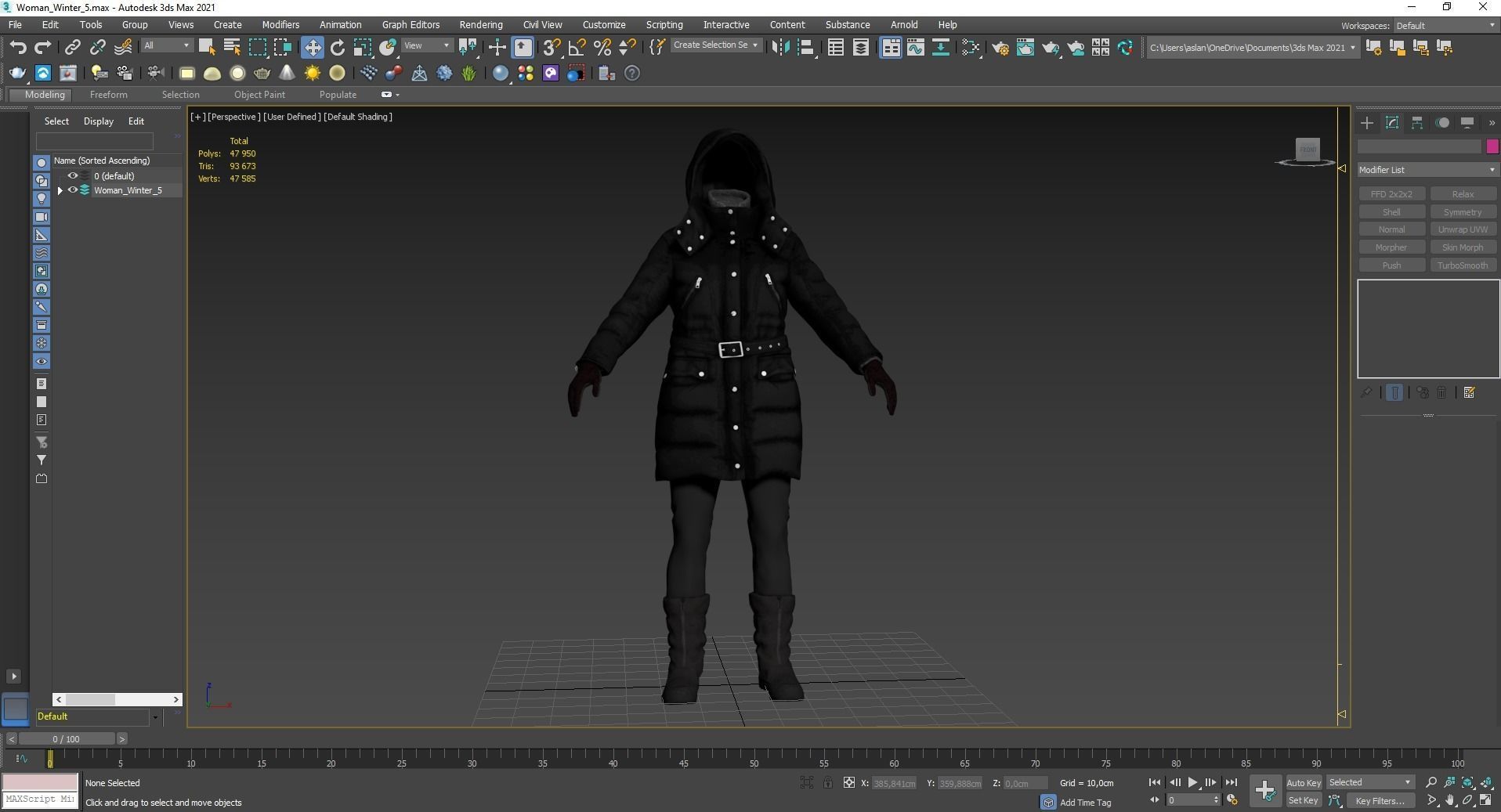Open the Help question mark icon
The height and width of the screenshot is (812, 1501).
[x=632, y=74]
